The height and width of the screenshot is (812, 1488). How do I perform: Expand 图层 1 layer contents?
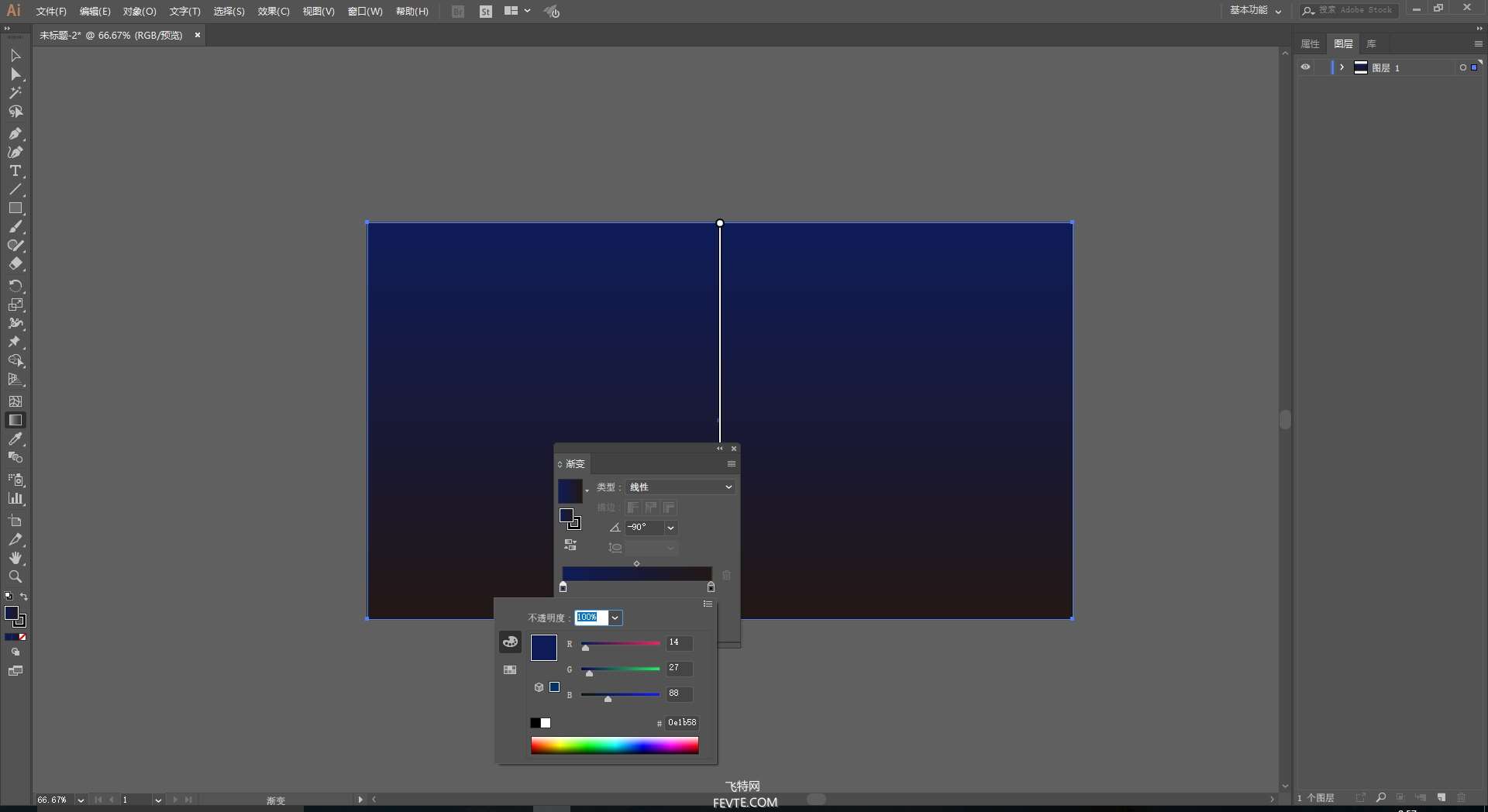pyautogui.click(x=1342, y=67)
